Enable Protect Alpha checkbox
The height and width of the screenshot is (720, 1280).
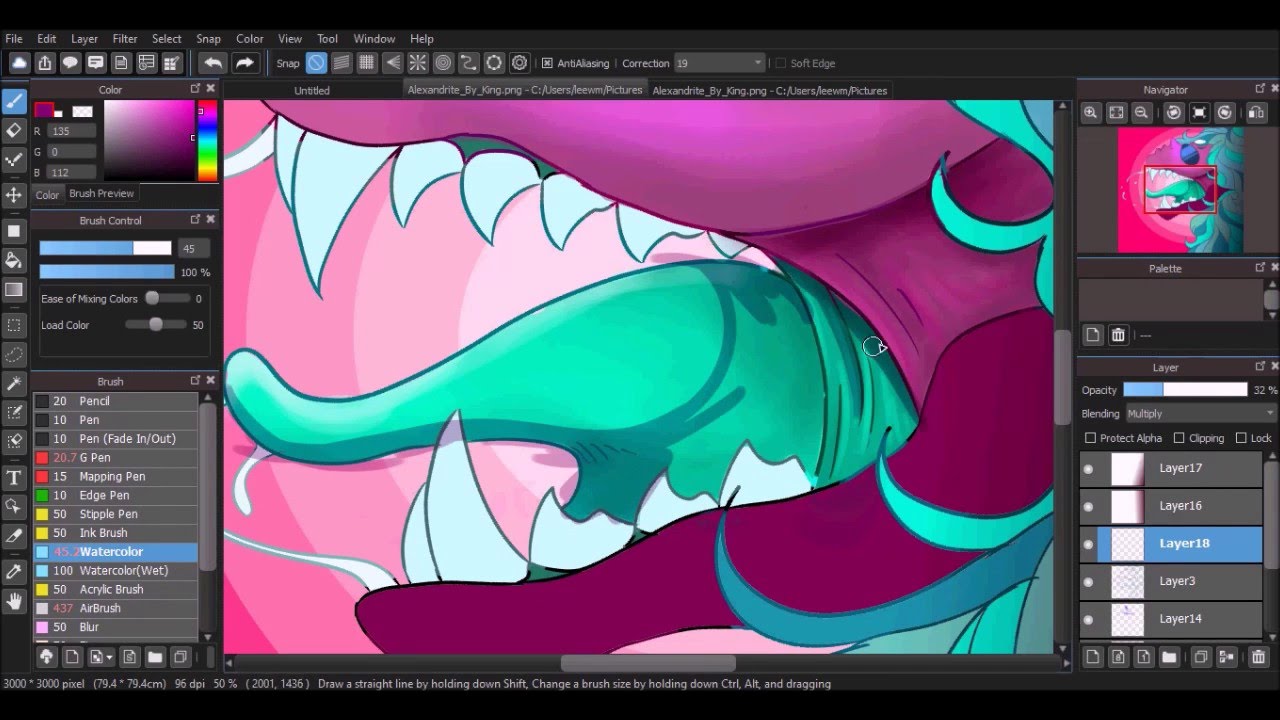(1090, 438)
